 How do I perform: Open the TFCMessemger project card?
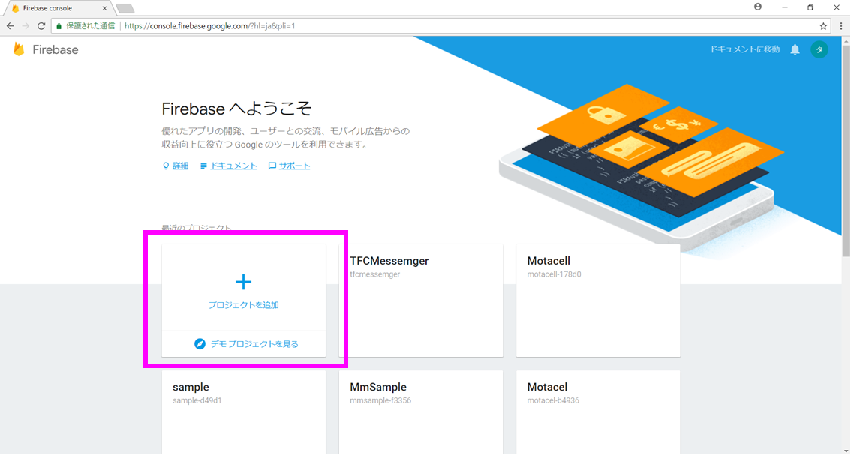[421, 300]
